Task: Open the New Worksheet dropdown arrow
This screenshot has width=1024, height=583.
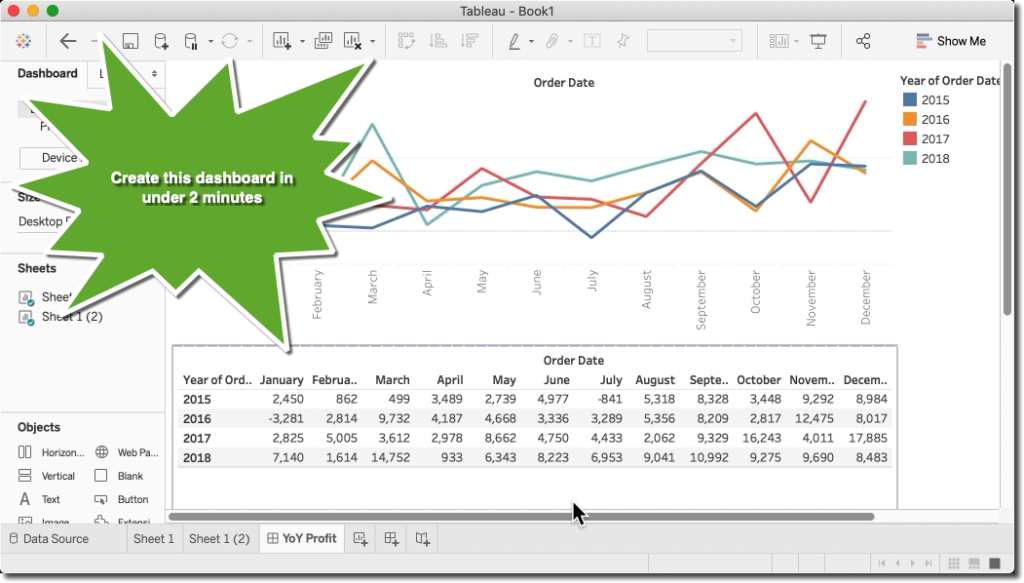Action: (302, 42)
